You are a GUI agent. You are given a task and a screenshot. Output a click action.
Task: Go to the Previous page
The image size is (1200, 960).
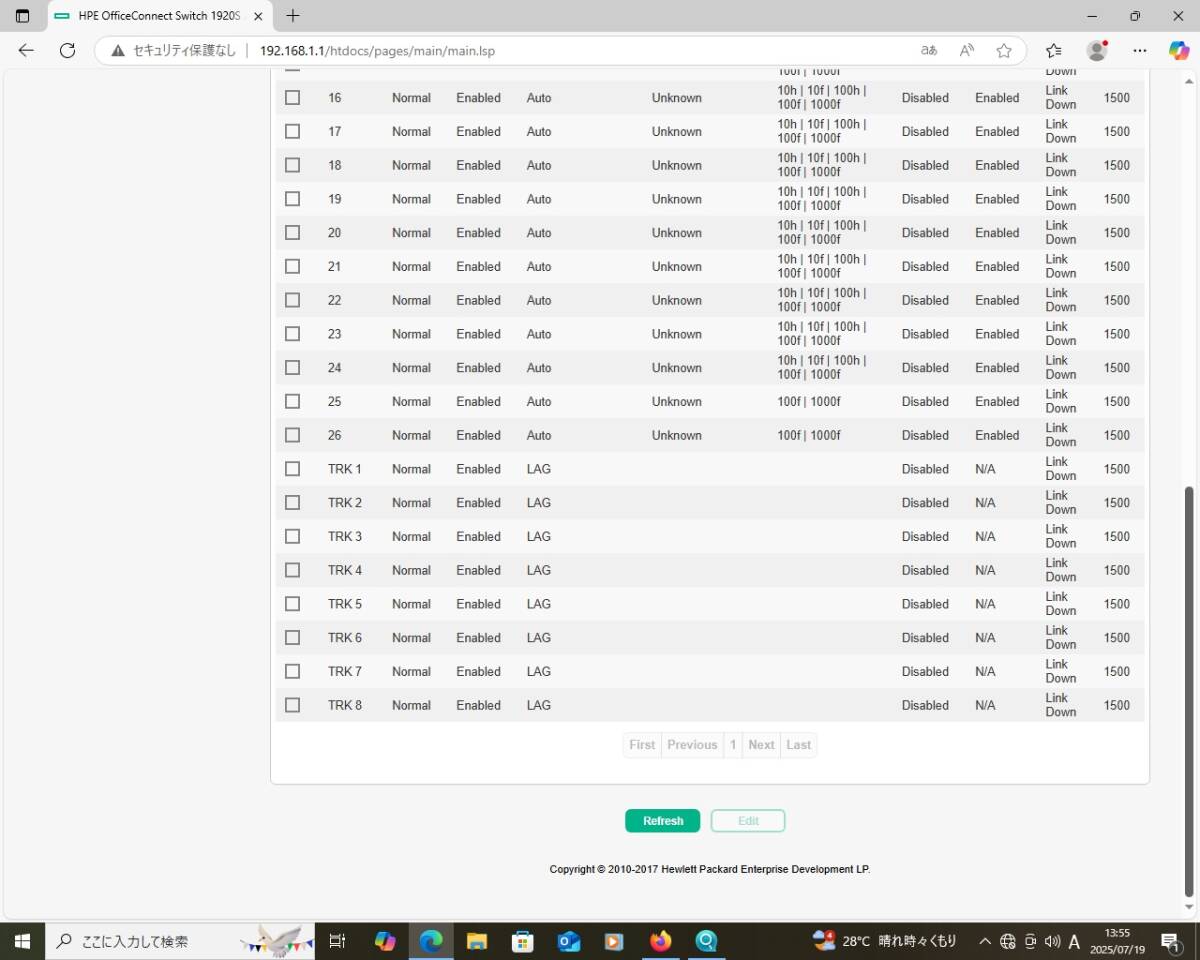pyautogui.click(x=692, y=745)
